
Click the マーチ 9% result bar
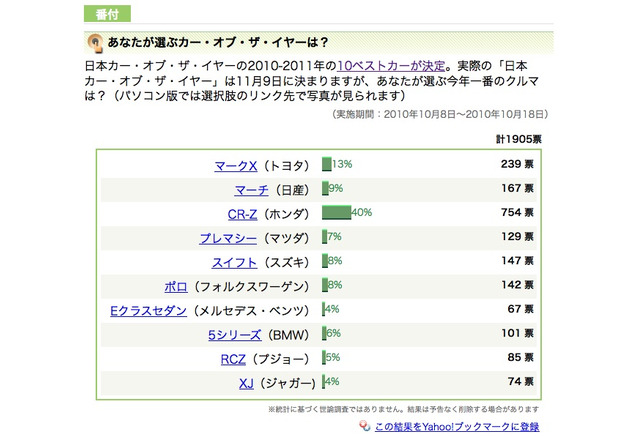pos(325,188)
